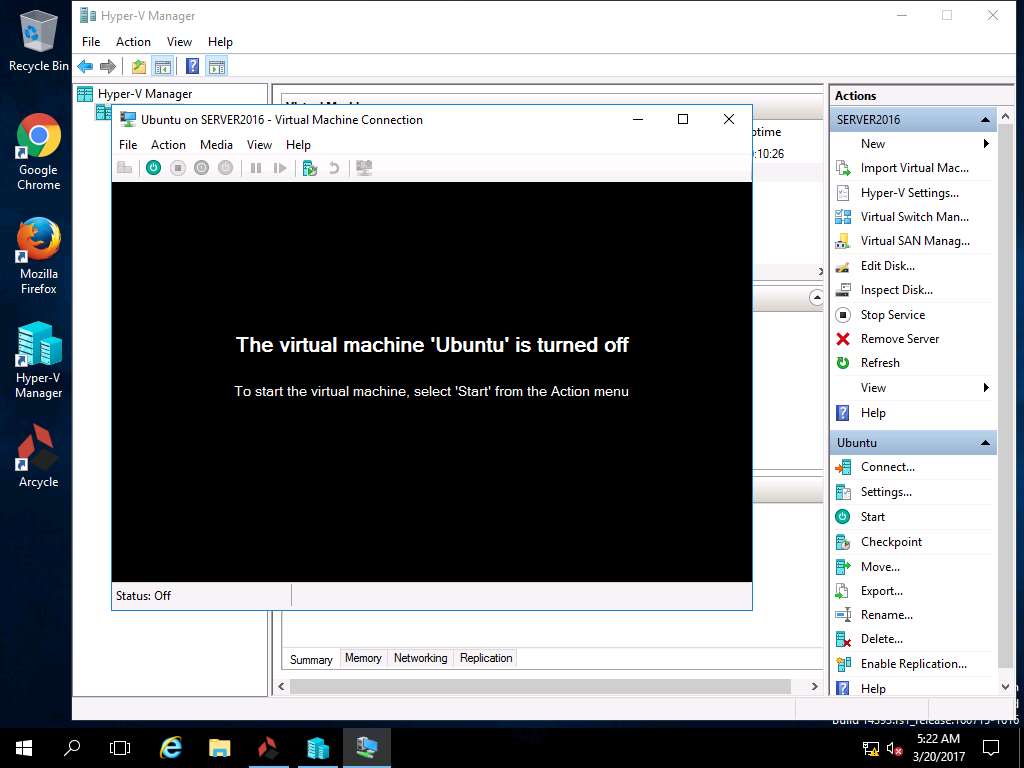Collapse the SERVER2016 actions section
1024x768 pixels.
pyautogui.click(x=985, y=120)
